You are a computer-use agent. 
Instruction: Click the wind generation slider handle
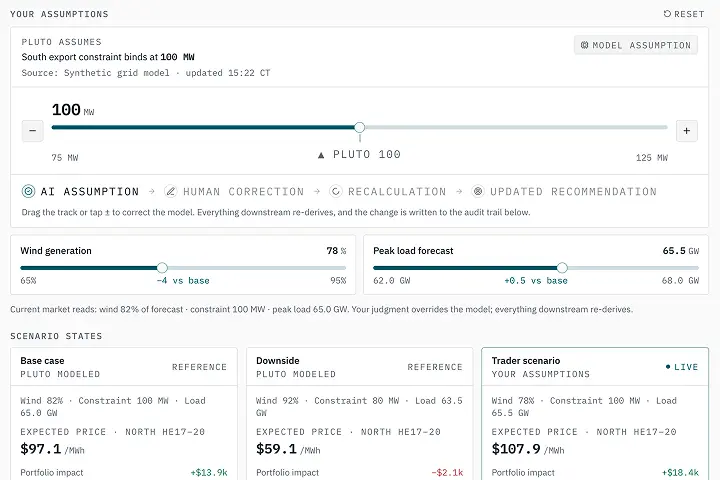162,268
